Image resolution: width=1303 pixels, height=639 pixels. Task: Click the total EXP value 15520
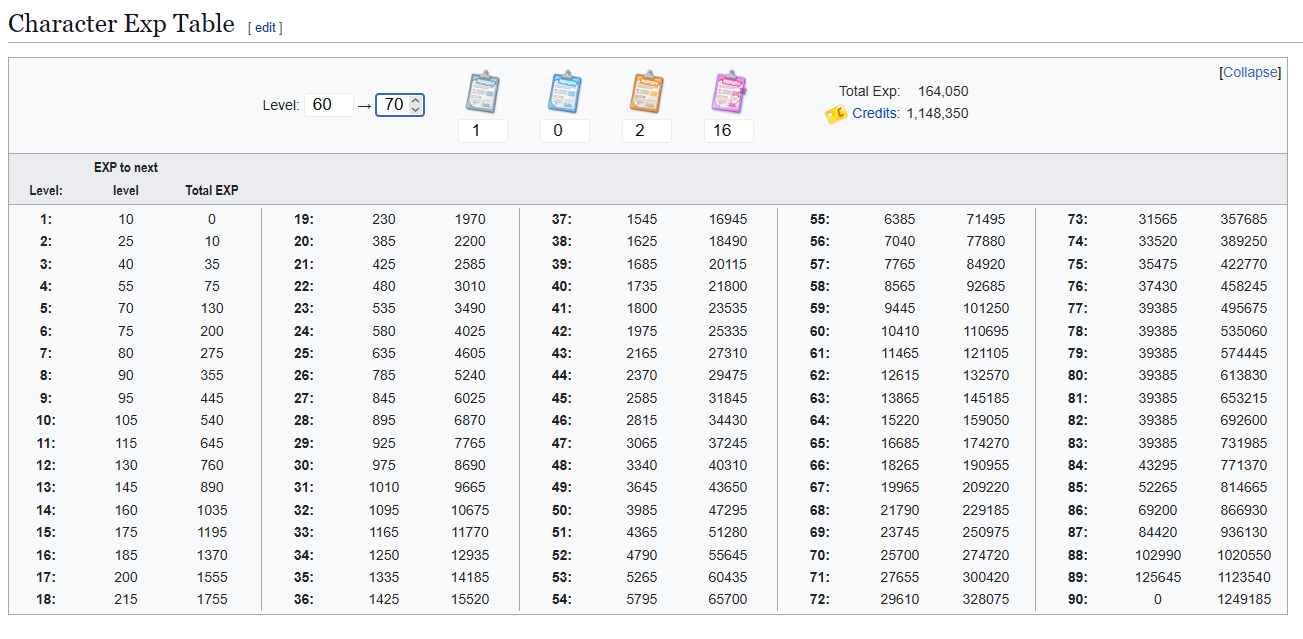click(x=470, y=600)
